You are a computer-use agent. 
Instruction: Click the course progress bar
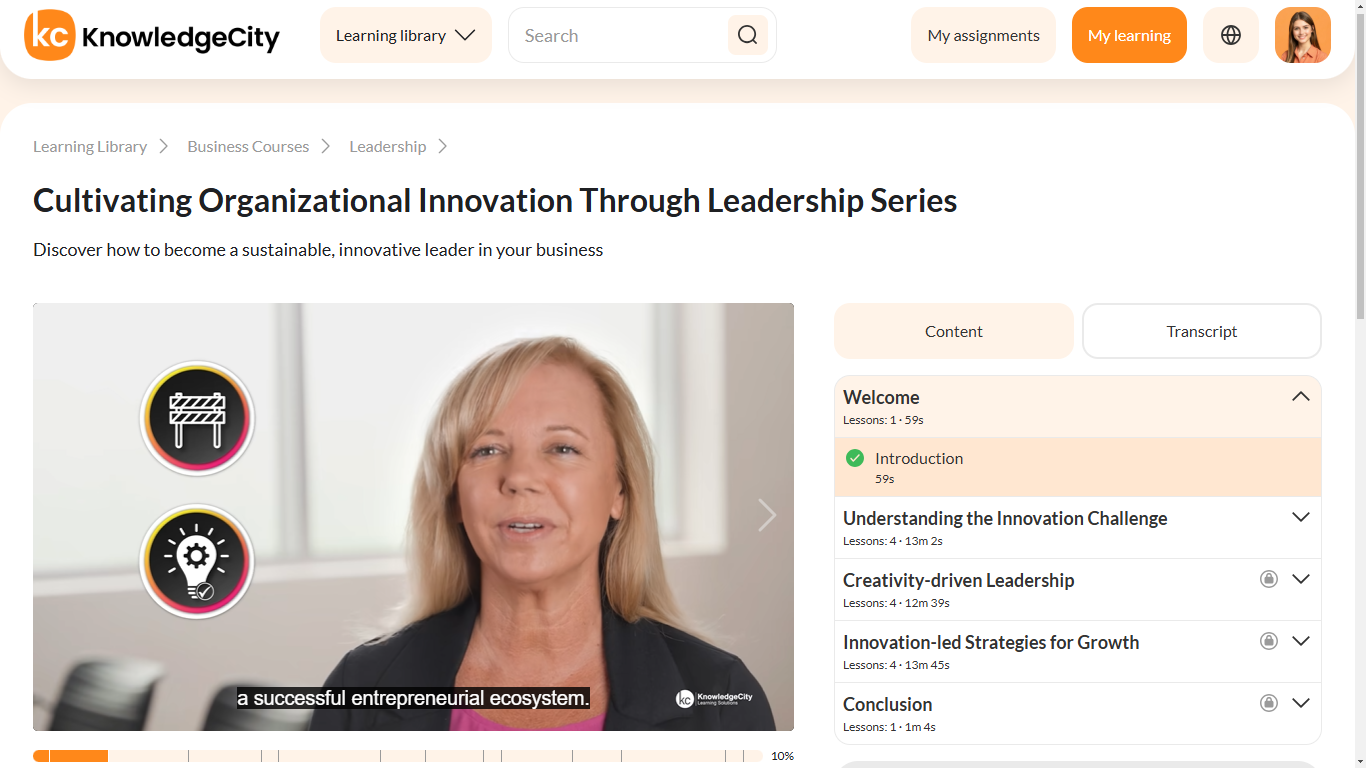[398, 756]
